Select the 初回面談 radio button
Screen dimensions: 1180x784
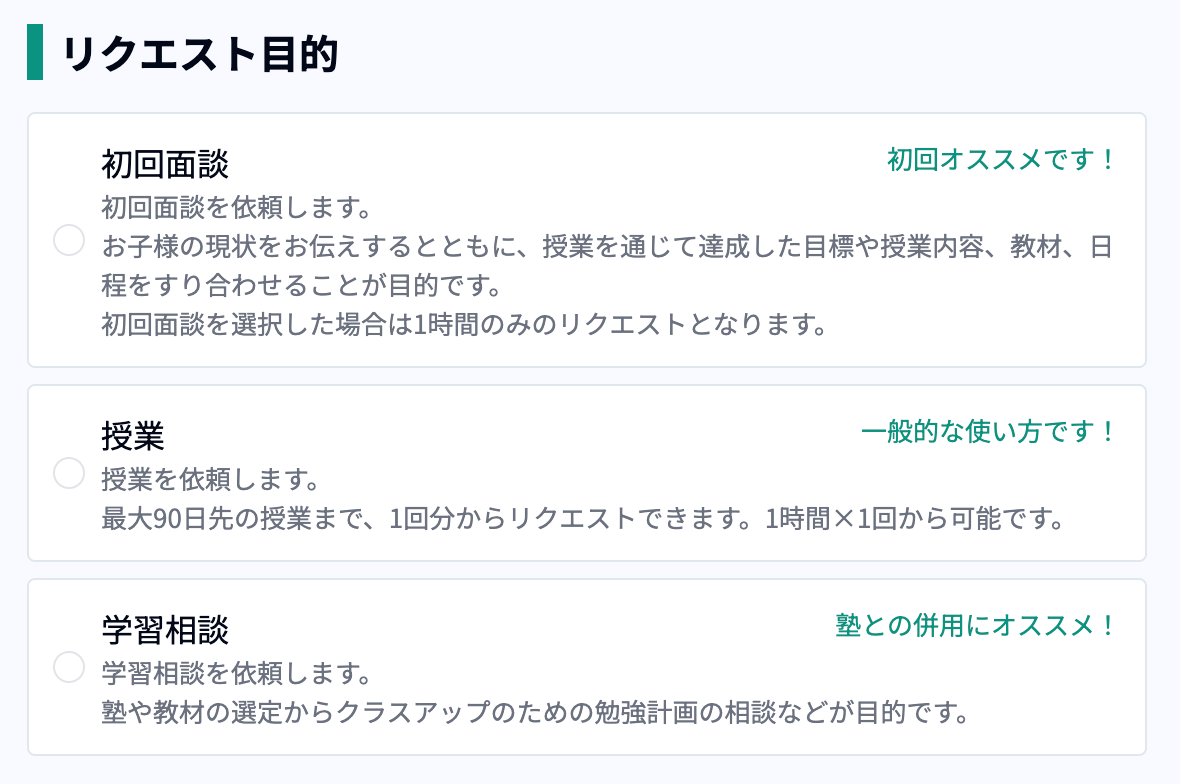[x=68, y=241]
